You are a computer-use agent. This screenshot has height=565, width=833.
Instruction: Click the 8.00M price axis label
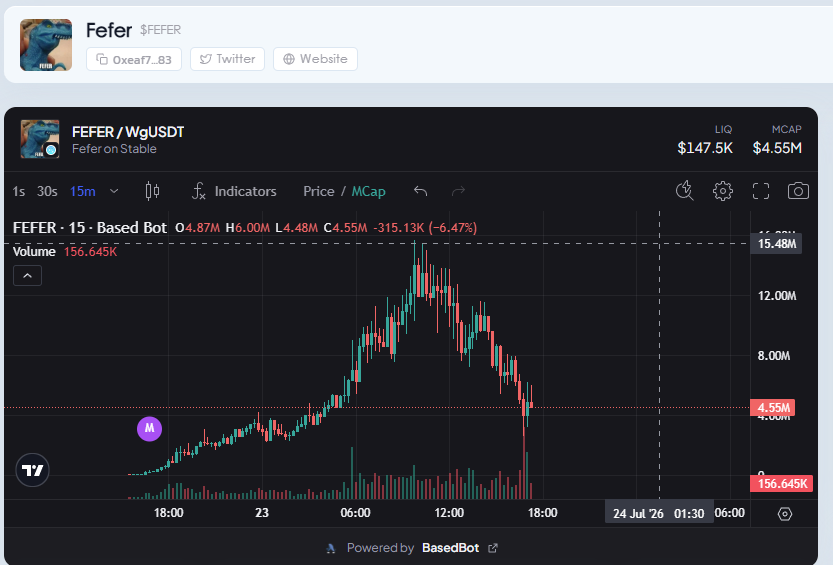(x=774, y=356)
